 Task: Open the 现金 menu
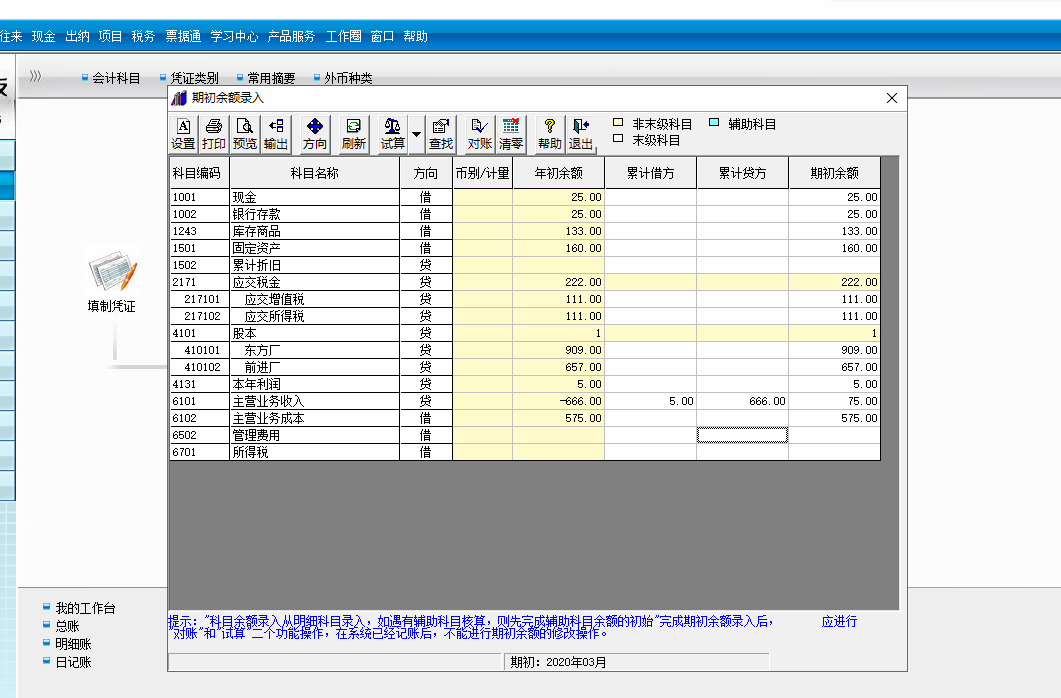click(43, 37)
